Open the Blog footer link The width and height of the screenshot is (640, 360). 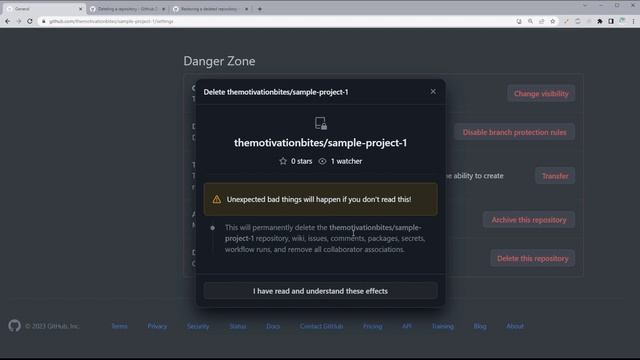[480, 326]
